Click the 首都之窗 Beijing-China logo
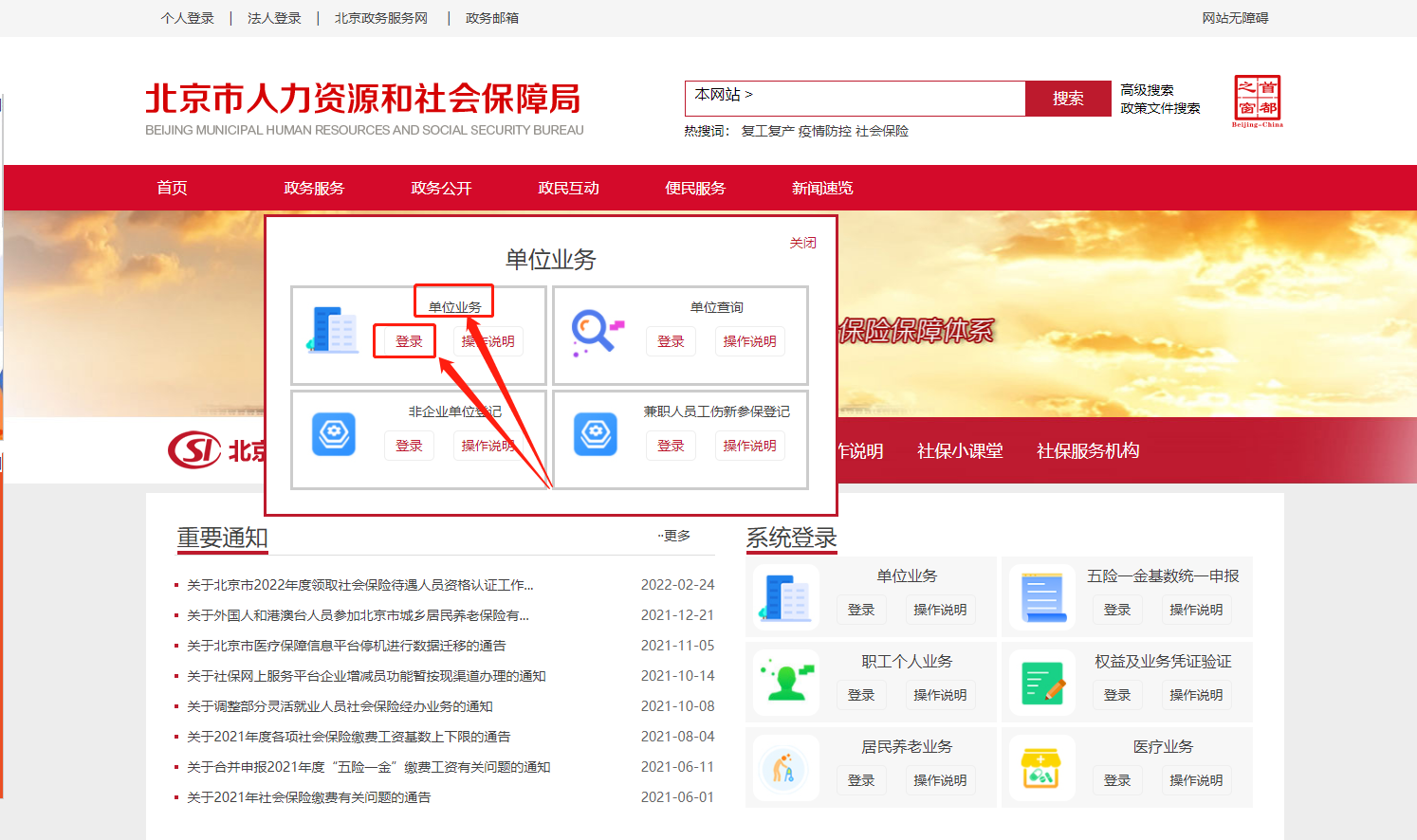The width and height of the screenshot is (1417, 840). coord(1258,100)
